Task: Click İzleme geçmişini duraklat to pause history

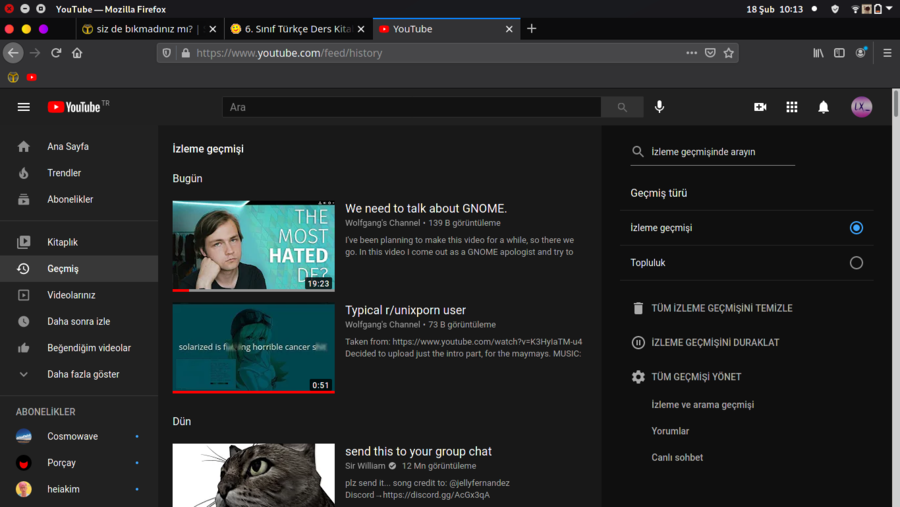Action: coord(714,343)
